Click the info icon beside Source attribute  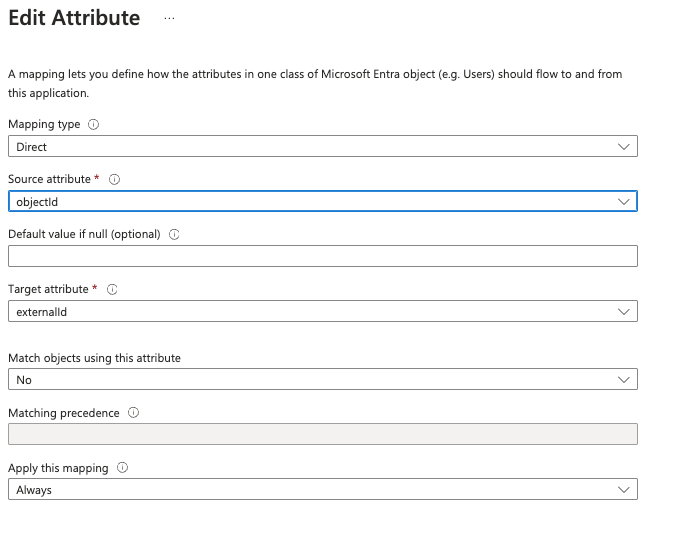114,180
